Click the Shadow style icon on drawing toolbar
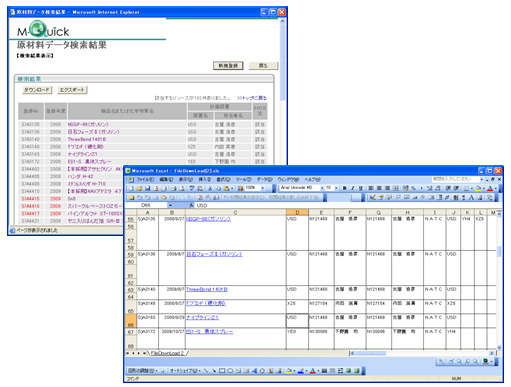This screenshot has height=387, width=511. point(348,370)
